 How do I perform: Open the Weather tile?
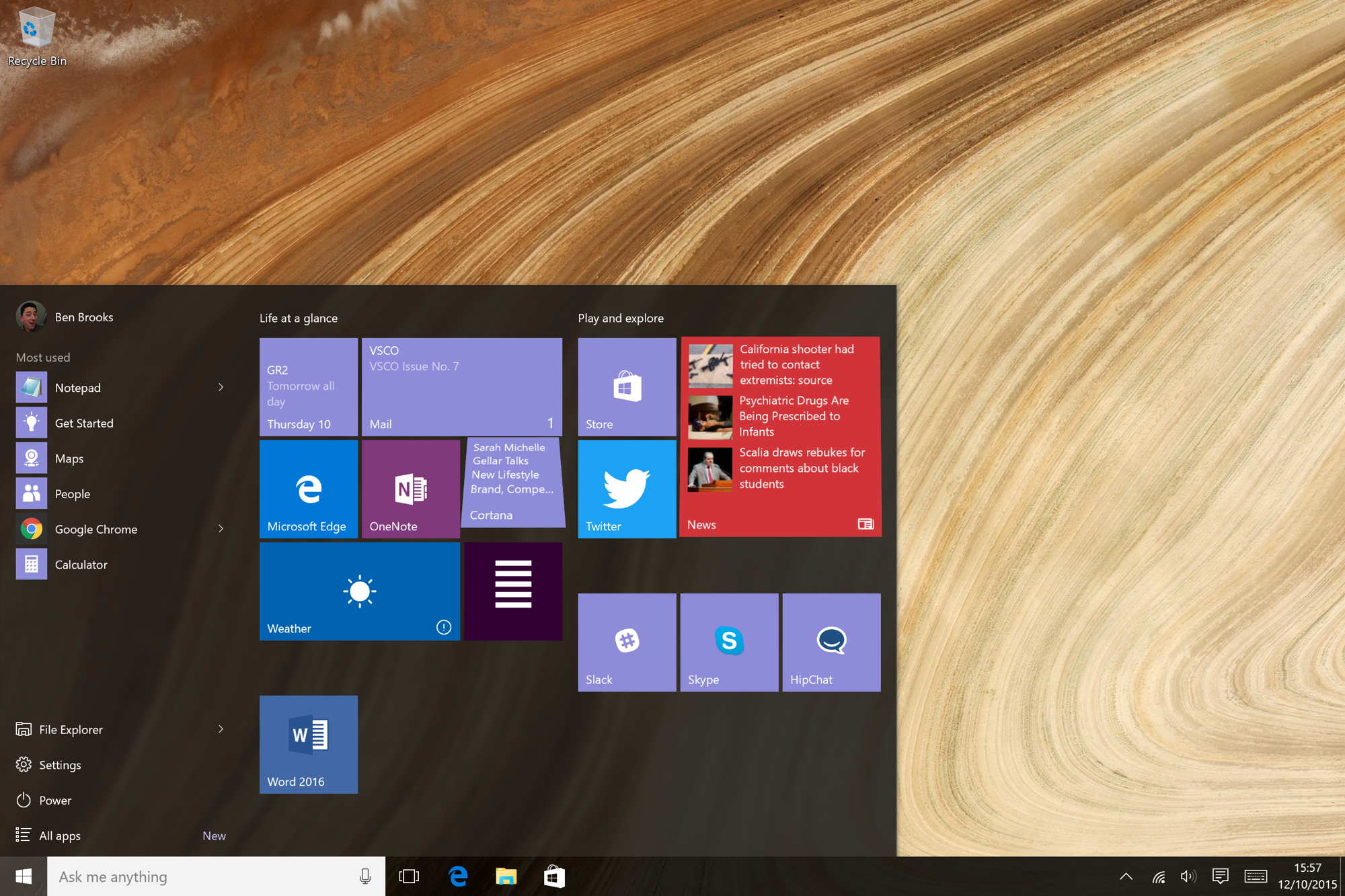click(360, 592)
